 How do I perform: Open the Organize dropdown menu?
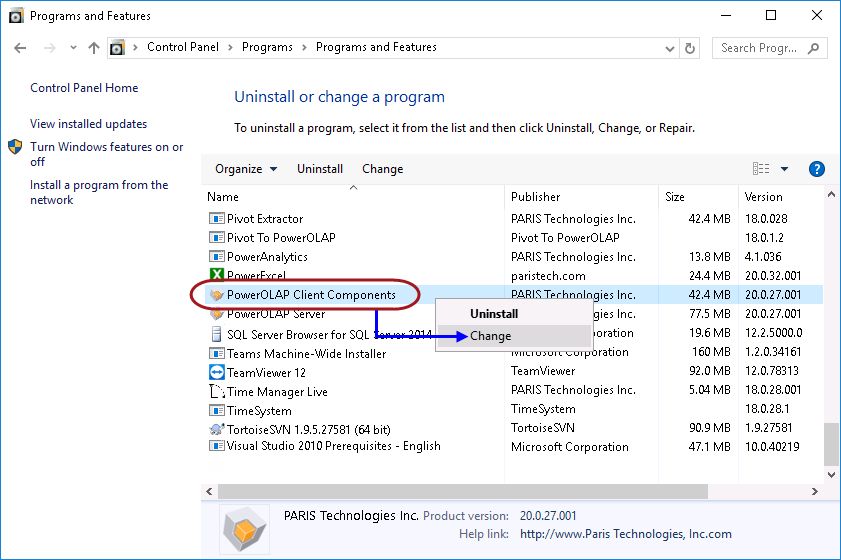246,169
